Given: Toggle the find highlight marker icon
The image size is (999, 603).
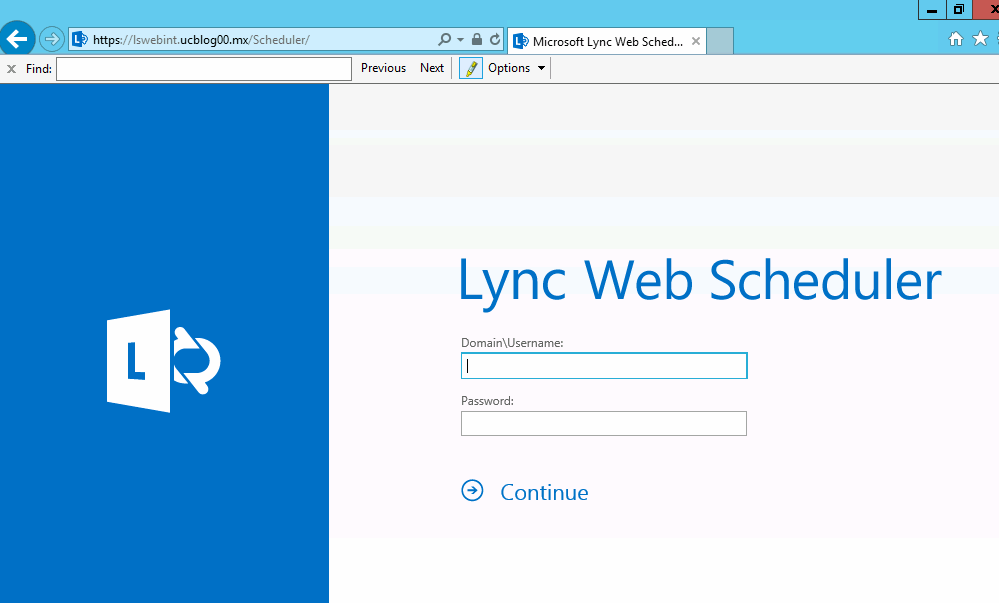Looking at the screenshot, I should 470,68.
